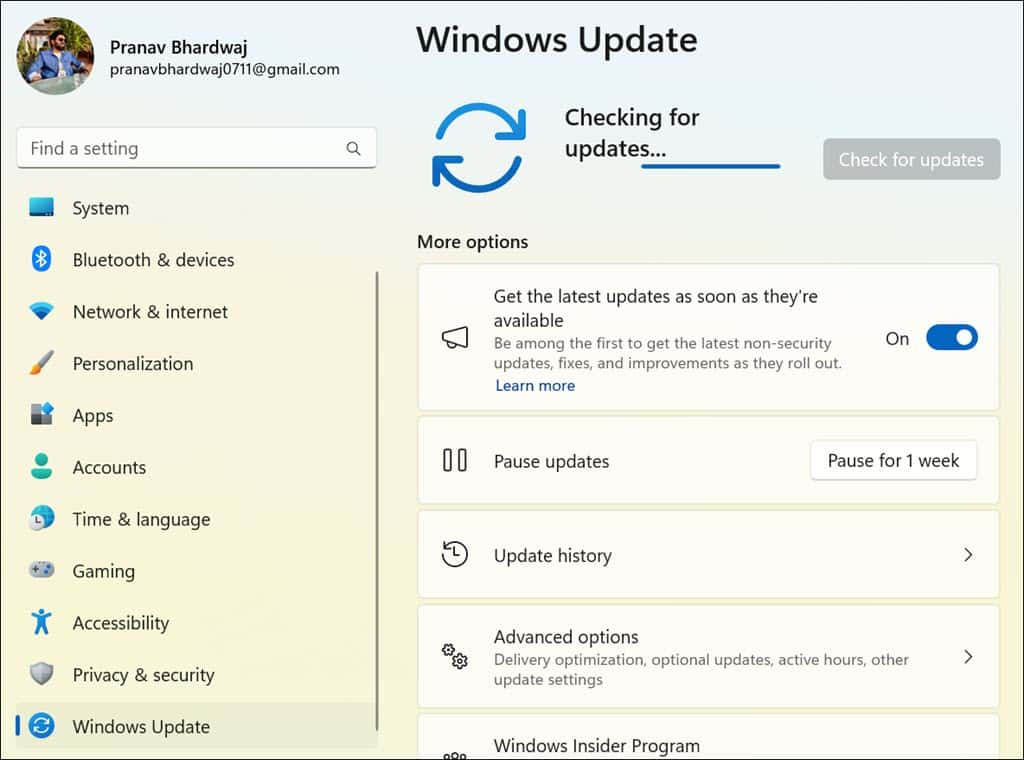Click the megaphone icon for latest updates

[455, 338]
